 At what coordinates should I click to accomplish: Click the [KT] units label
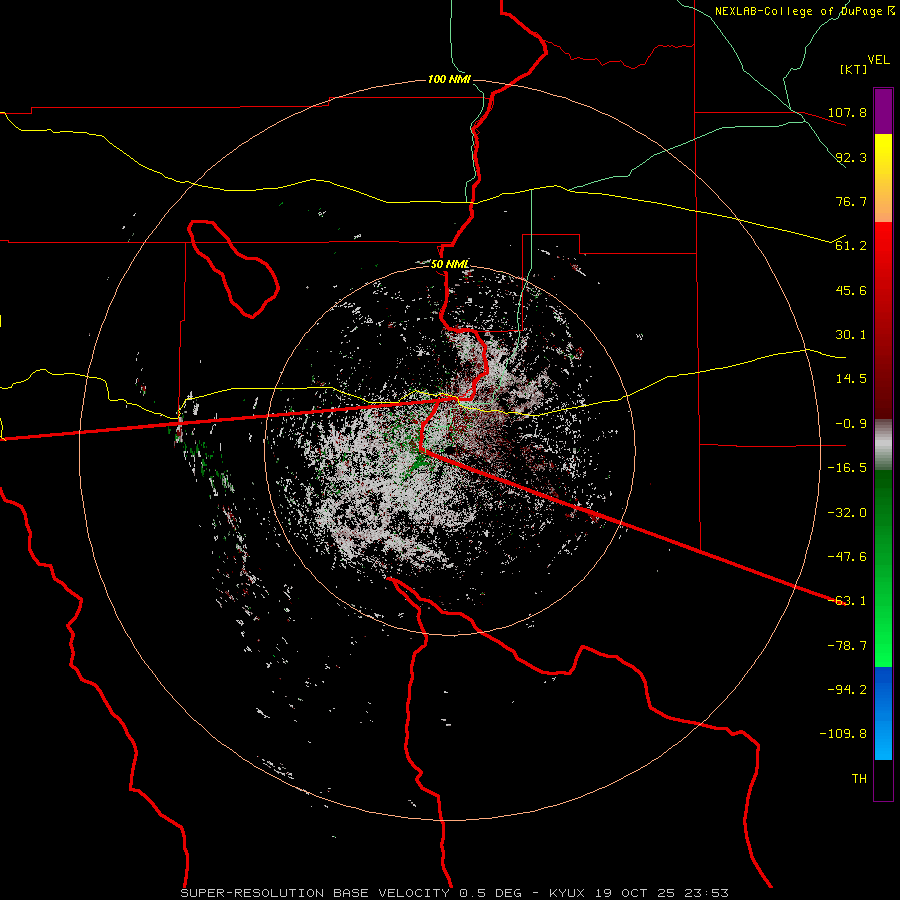[x=854, y=69]
